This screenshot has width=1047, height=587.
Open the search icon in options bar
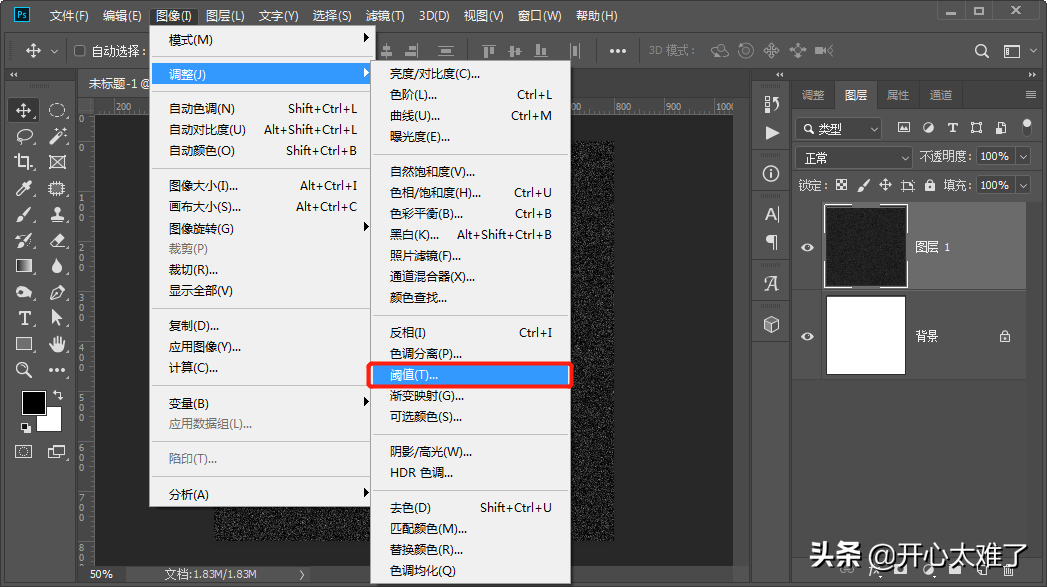tap(982, 51)
